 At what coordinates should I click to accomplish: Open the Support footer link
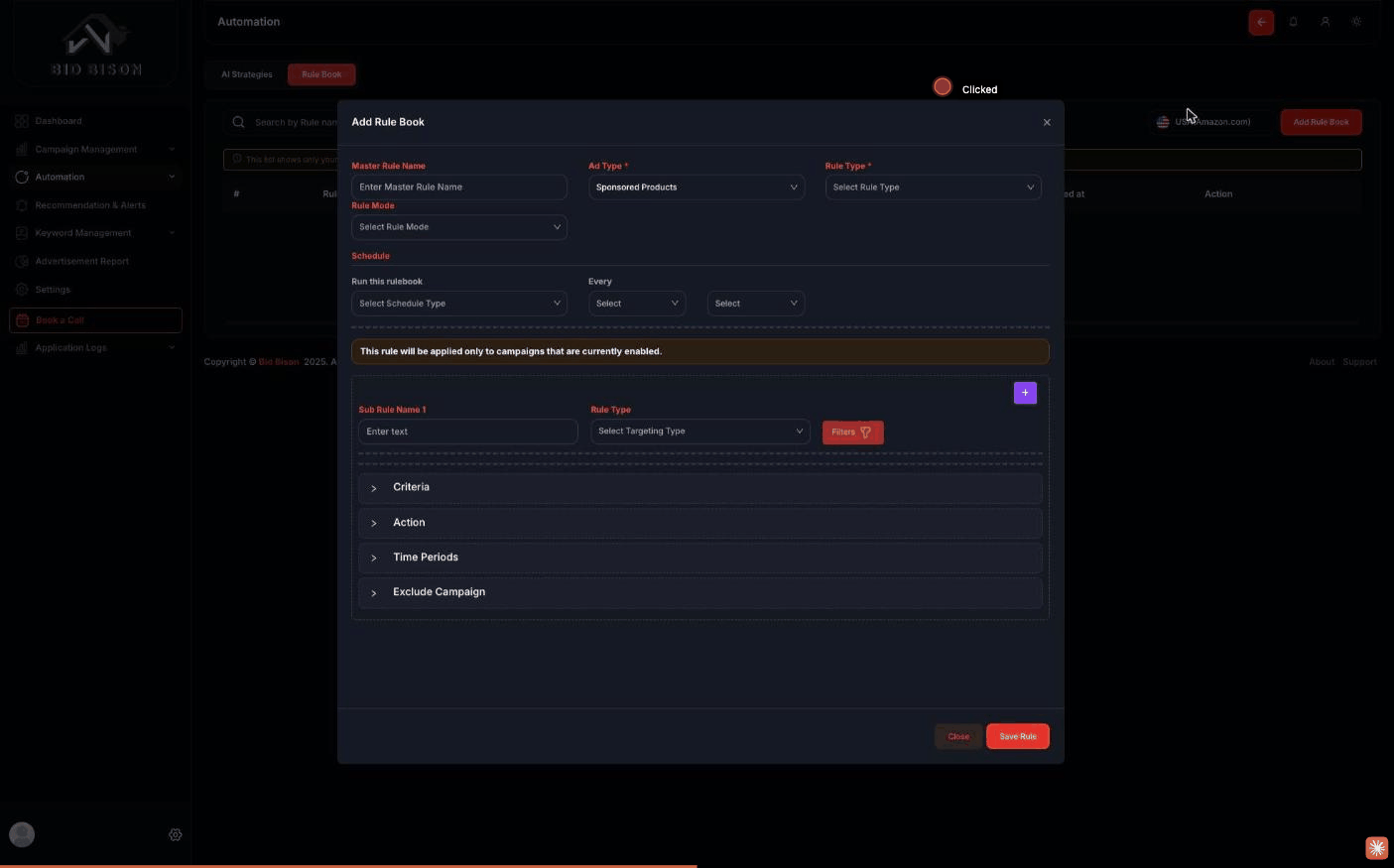1359,362
